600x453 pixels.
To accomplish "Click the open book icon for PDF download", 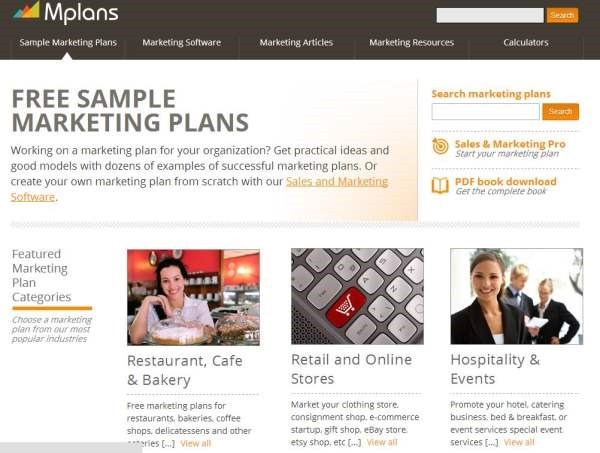I will [440, 186].
